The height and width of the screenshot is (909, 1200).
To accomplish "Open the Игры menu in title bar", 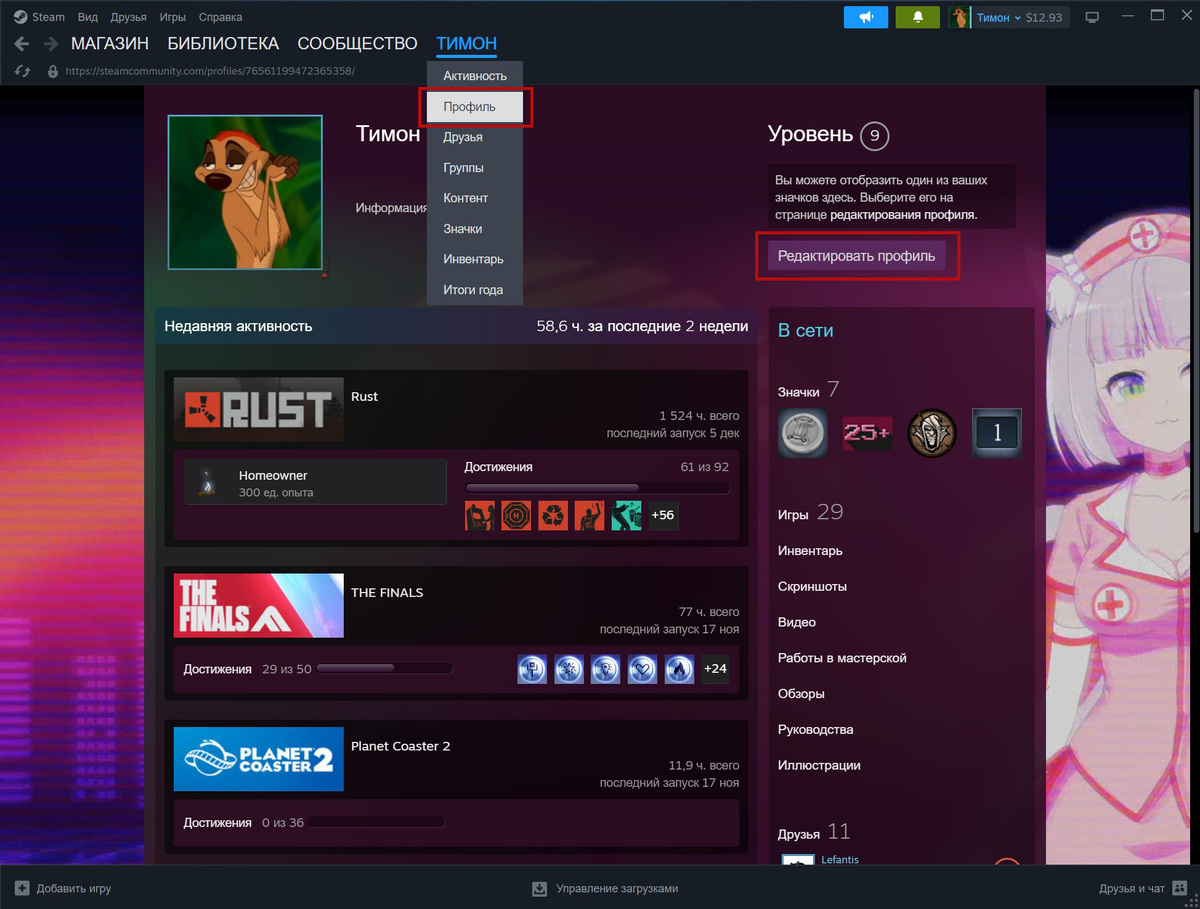I will (172, 17).
